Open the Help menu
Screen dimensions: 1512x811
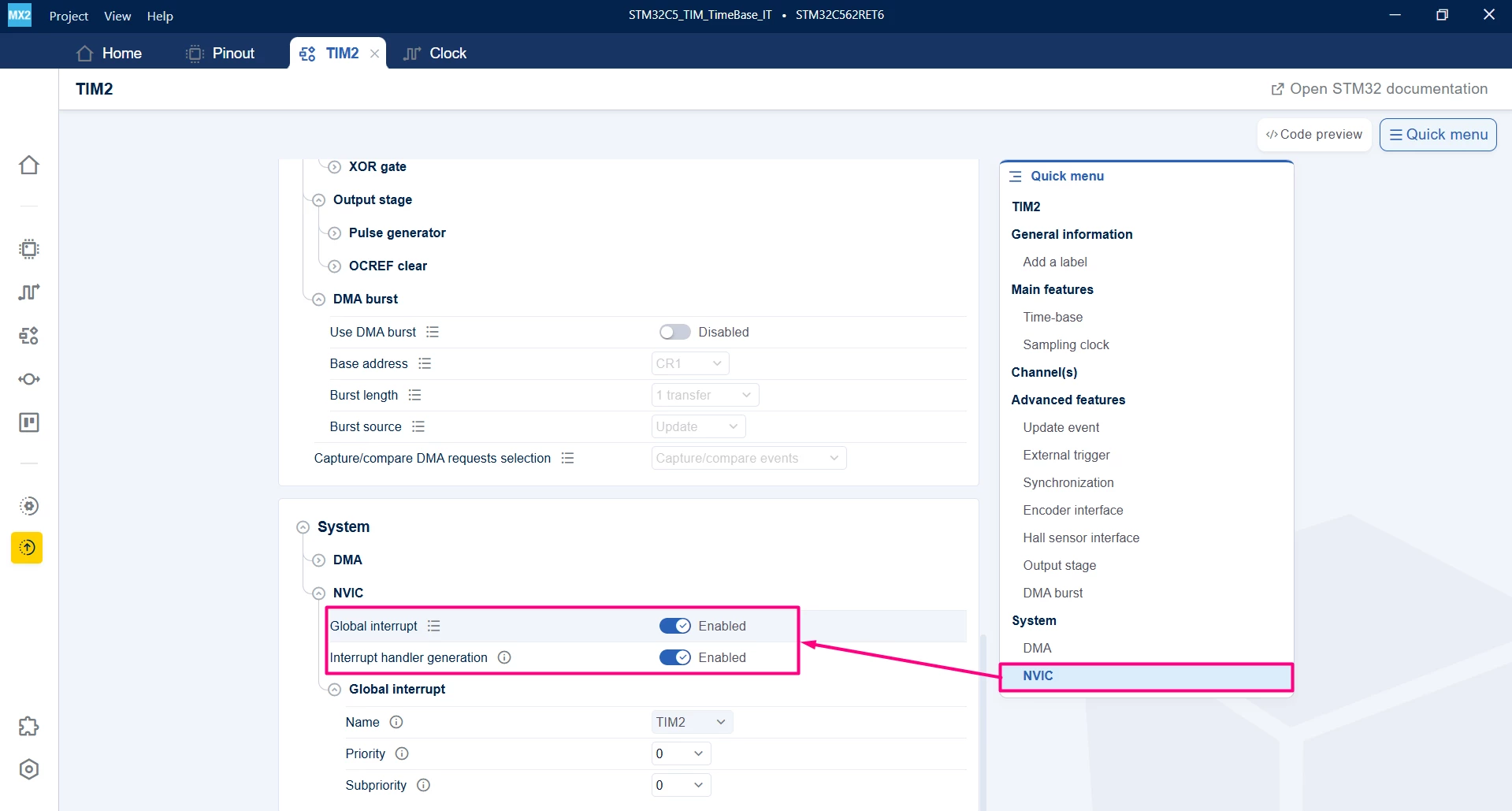[x=160, y=16]
